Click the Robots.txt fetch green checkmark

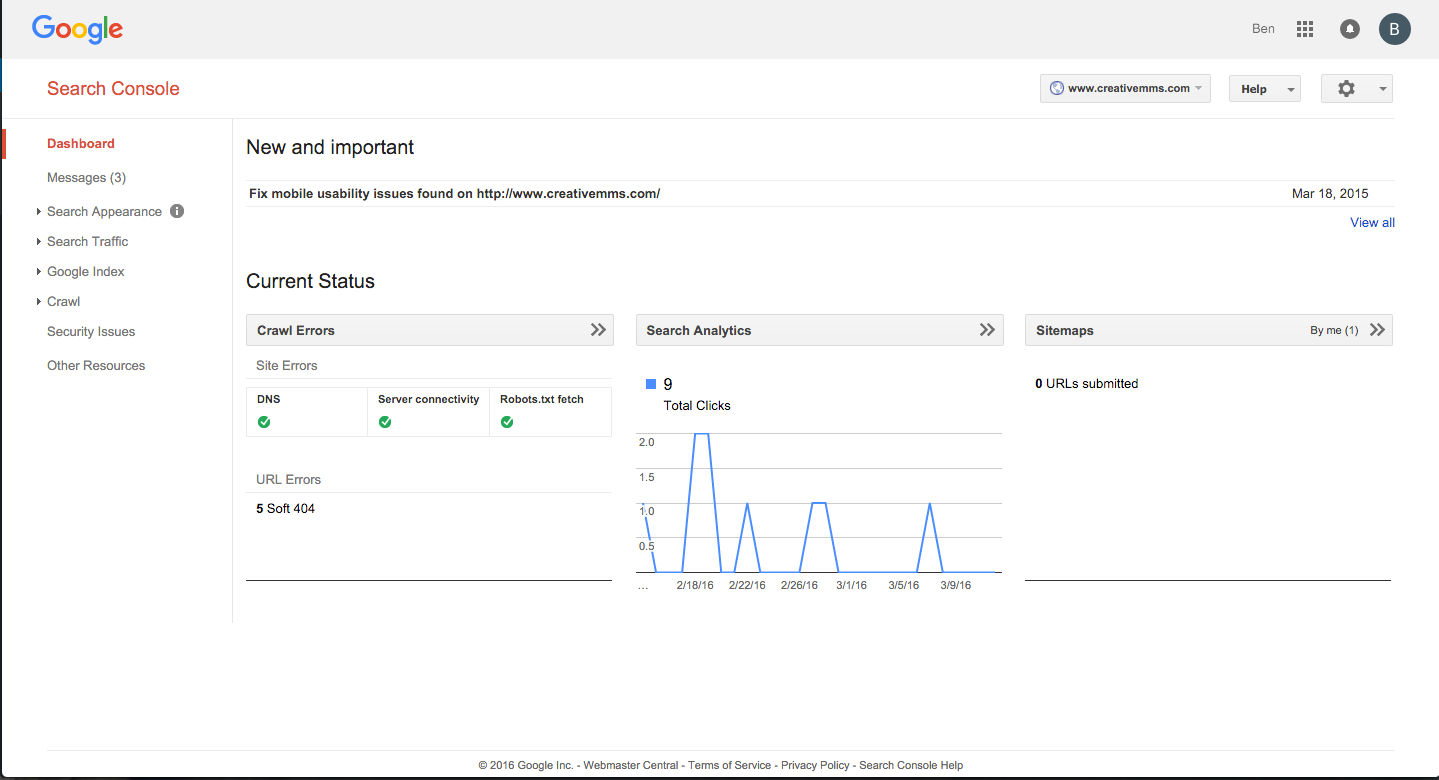coord(507,422)
